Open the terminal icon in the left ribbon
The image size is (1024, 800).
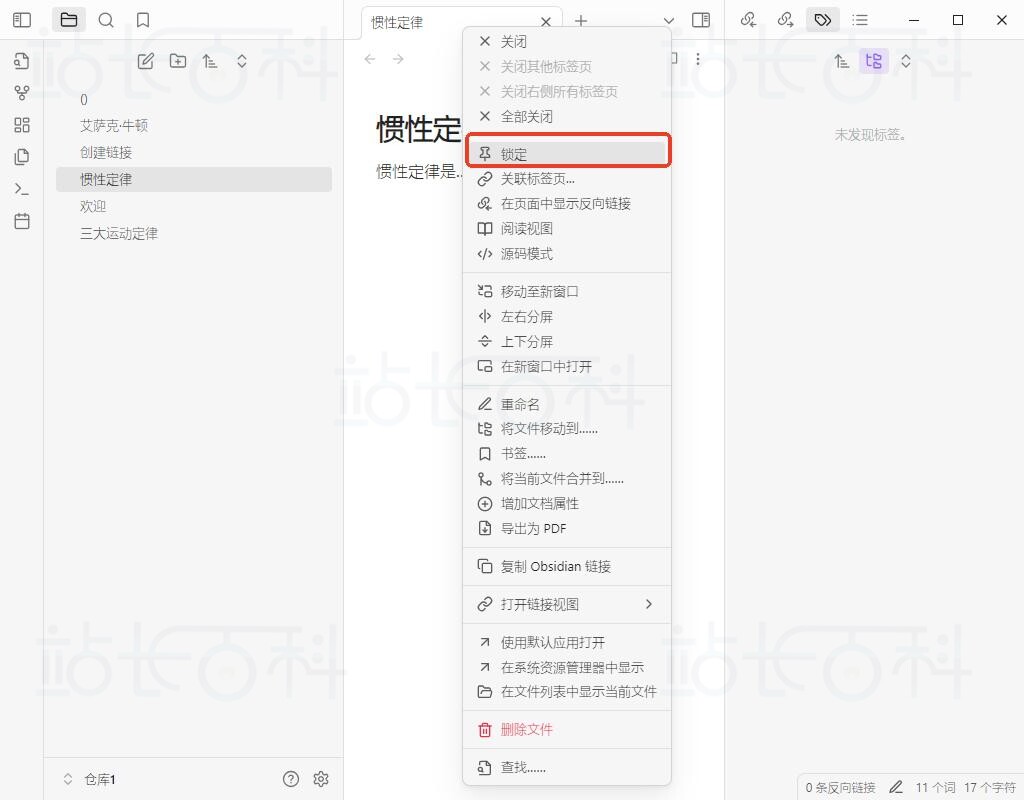(21, 188)
